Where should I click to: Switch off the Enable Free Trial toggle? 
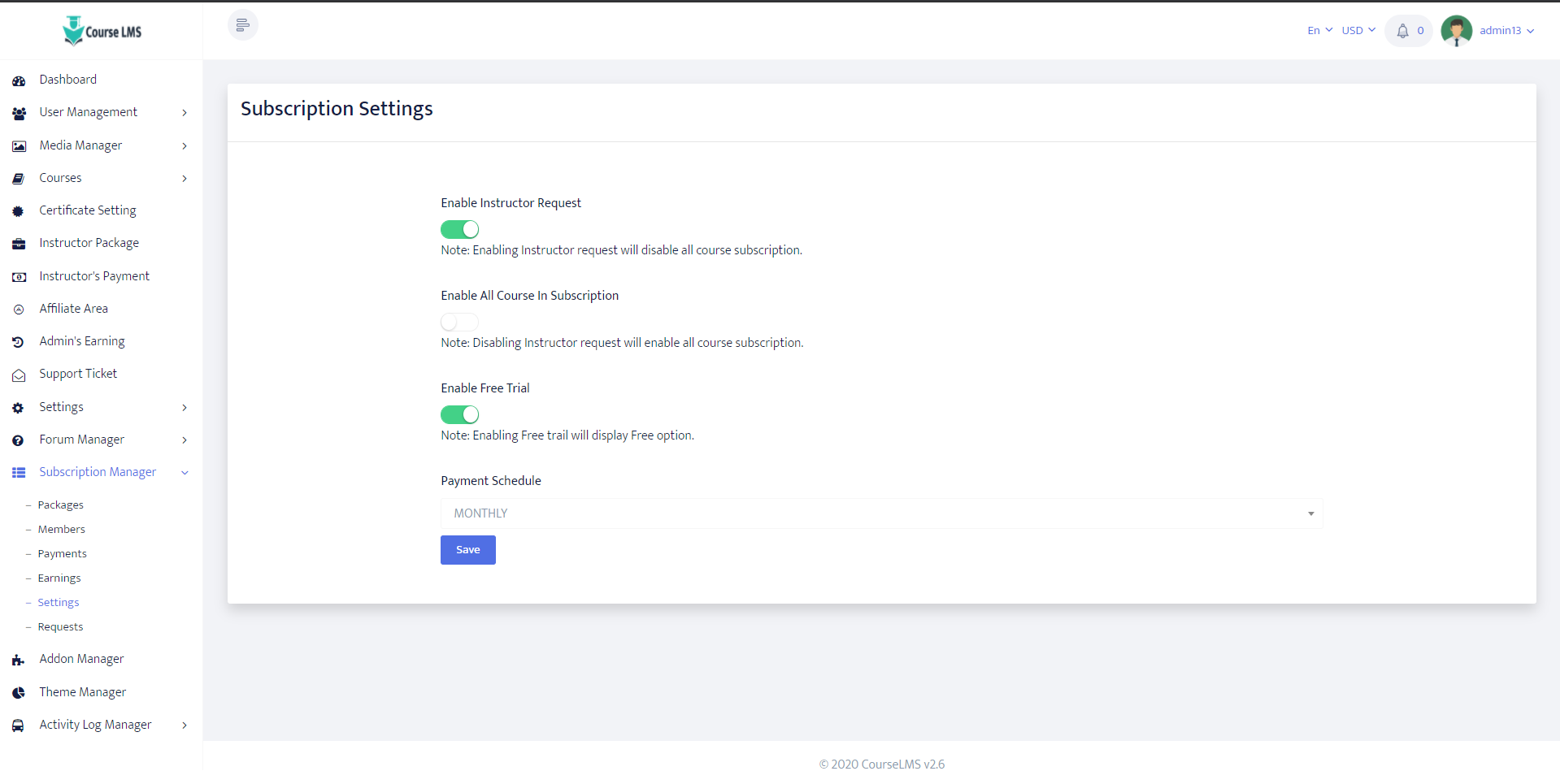click(459, 415)
